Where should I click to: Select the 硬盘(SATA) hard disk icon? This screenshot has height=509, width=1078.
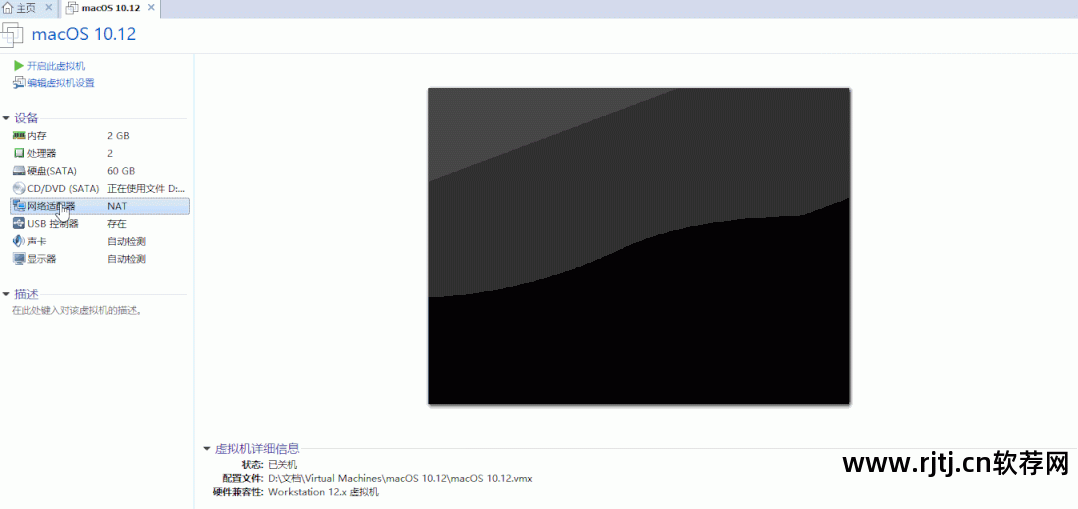point(19,171)
